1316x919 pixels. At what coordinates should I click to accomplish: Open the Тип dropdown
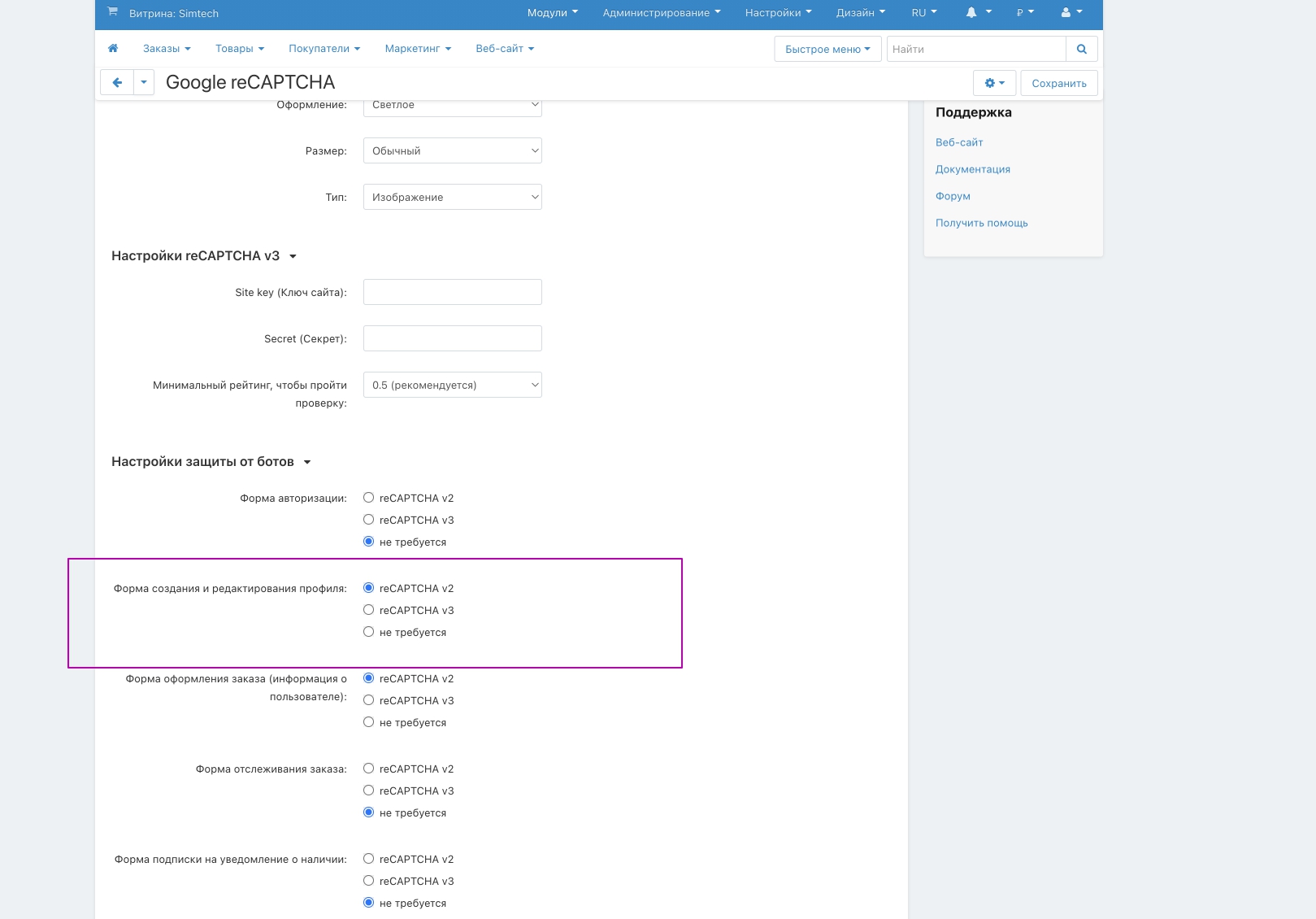[x=453, y=197]
